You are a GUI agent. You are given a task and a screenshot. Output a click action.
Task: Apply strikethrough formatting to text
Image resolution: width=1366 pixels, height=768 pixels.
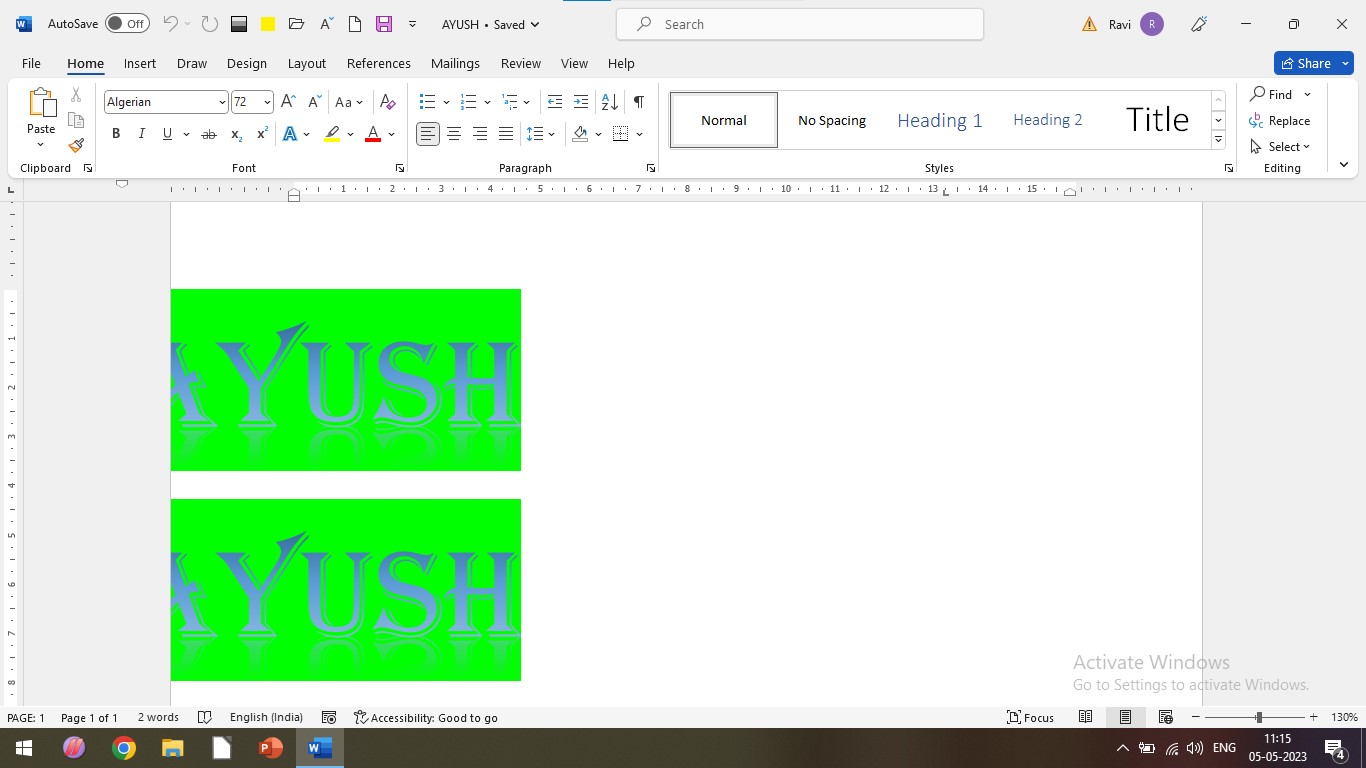pyautogui.click(x=208, y=134)
